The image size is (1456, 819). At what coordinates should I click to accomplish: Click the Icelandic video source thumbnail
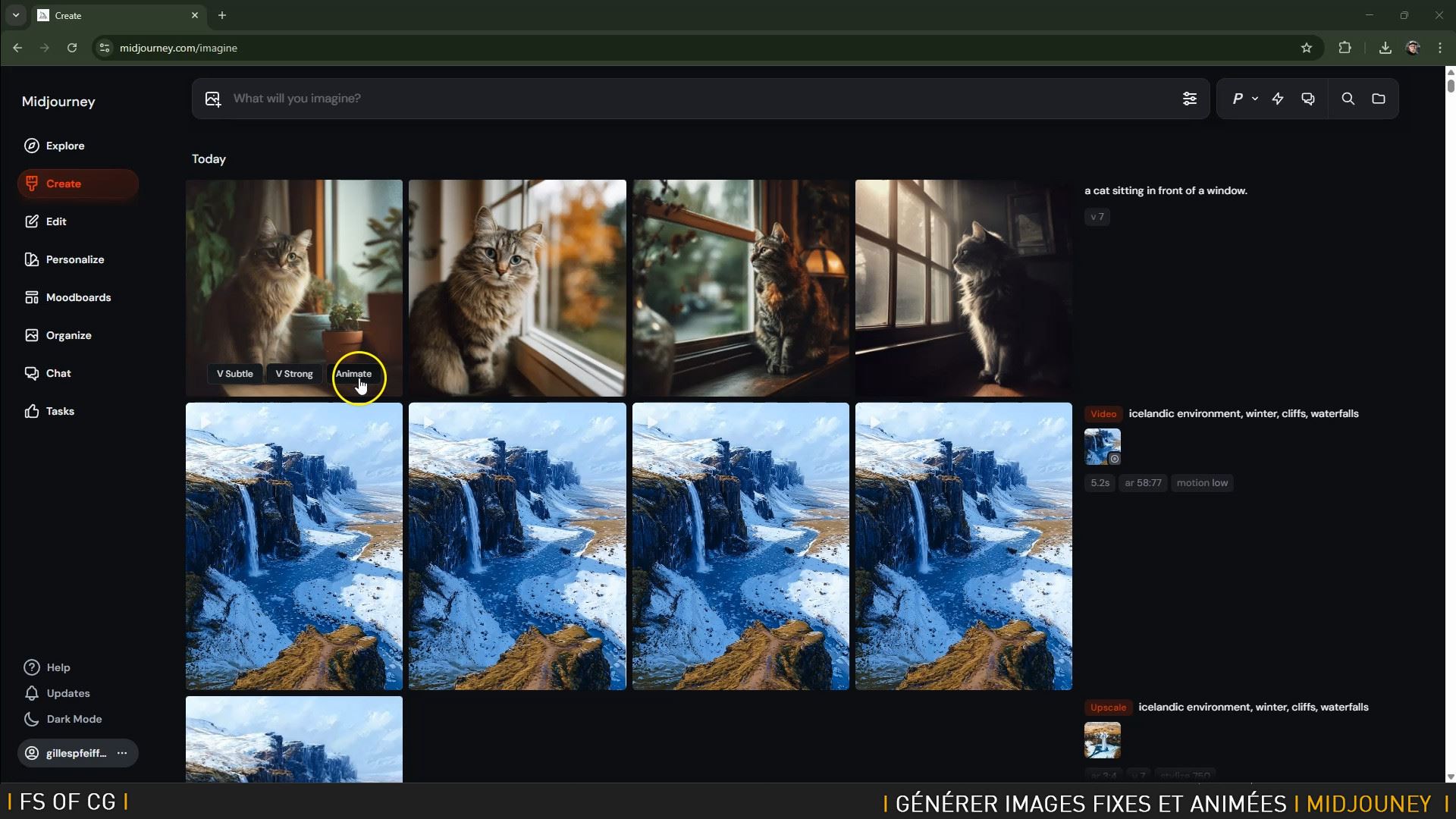click(1102, 447)
